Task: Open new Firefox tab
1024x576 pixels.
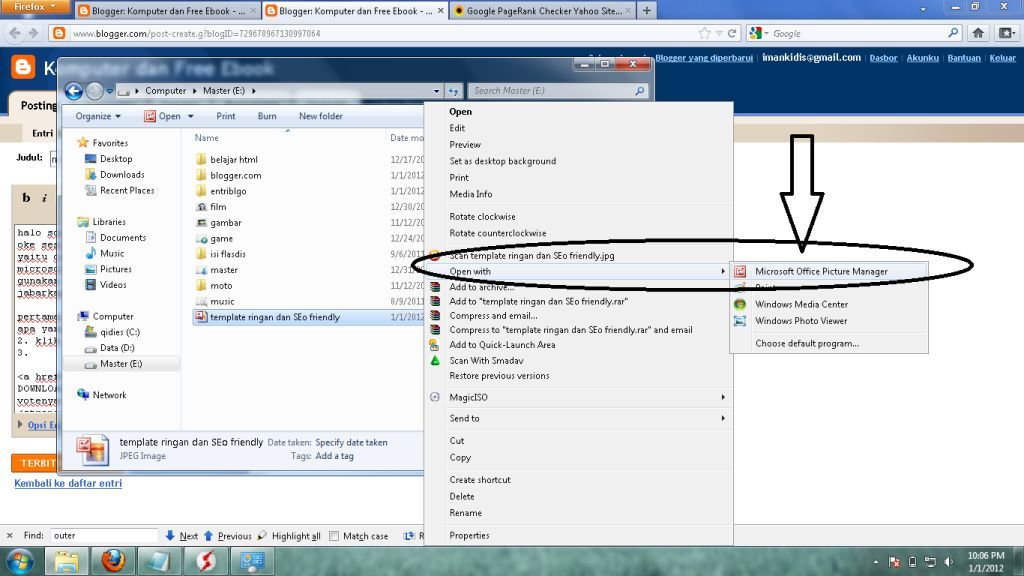Action: (647, 10)
